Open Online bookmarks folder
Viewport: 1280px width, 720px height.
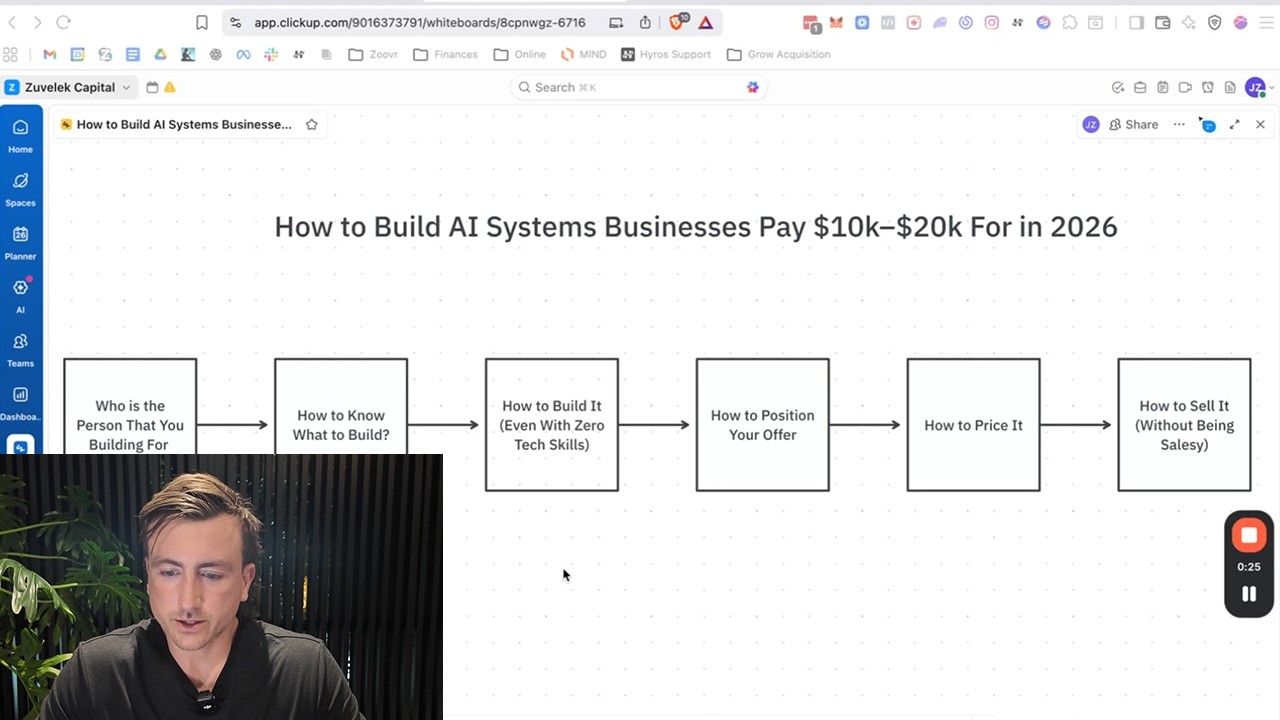520,54
